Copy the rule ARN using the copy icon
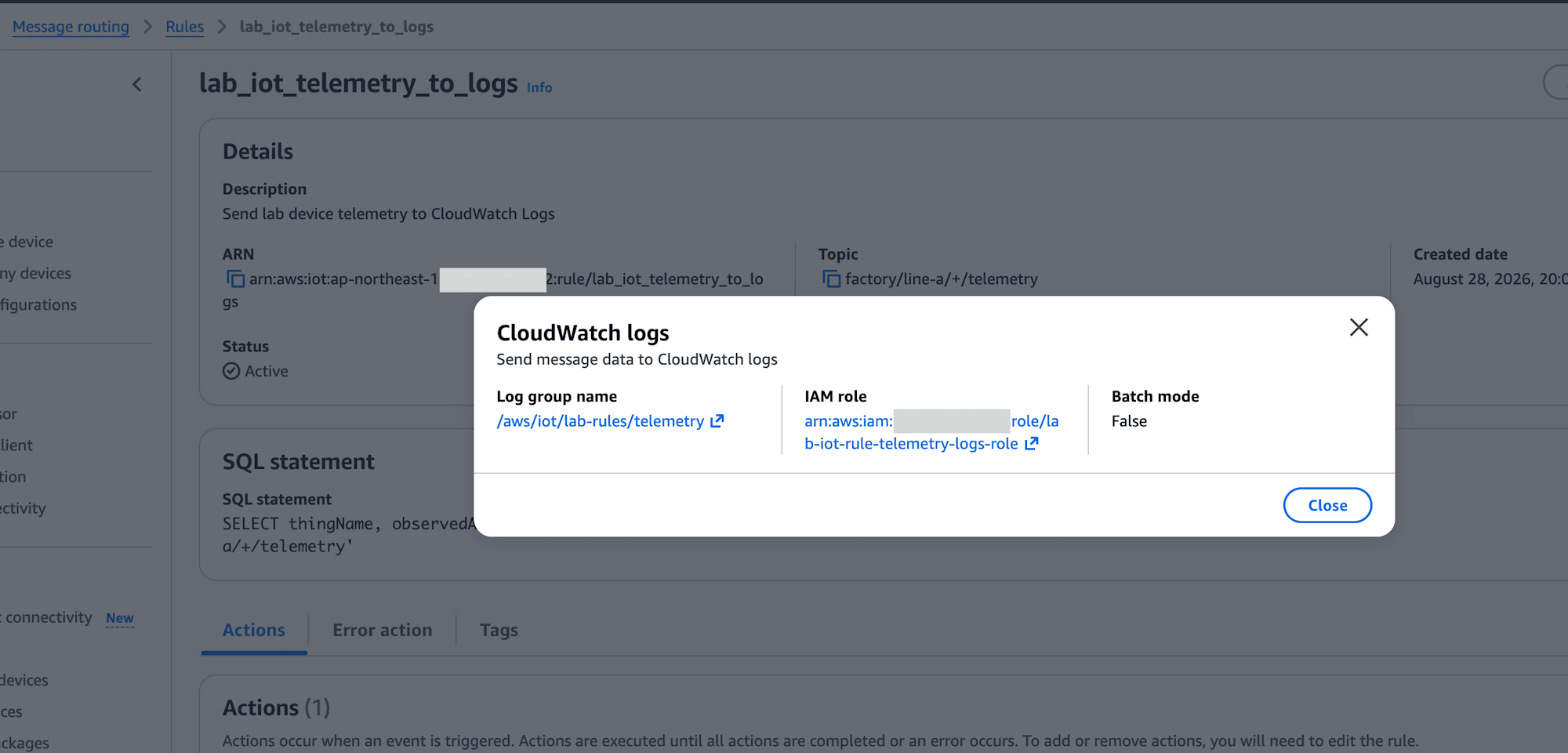This screenshot has width=1568, height=753. (x=235, y=279)
